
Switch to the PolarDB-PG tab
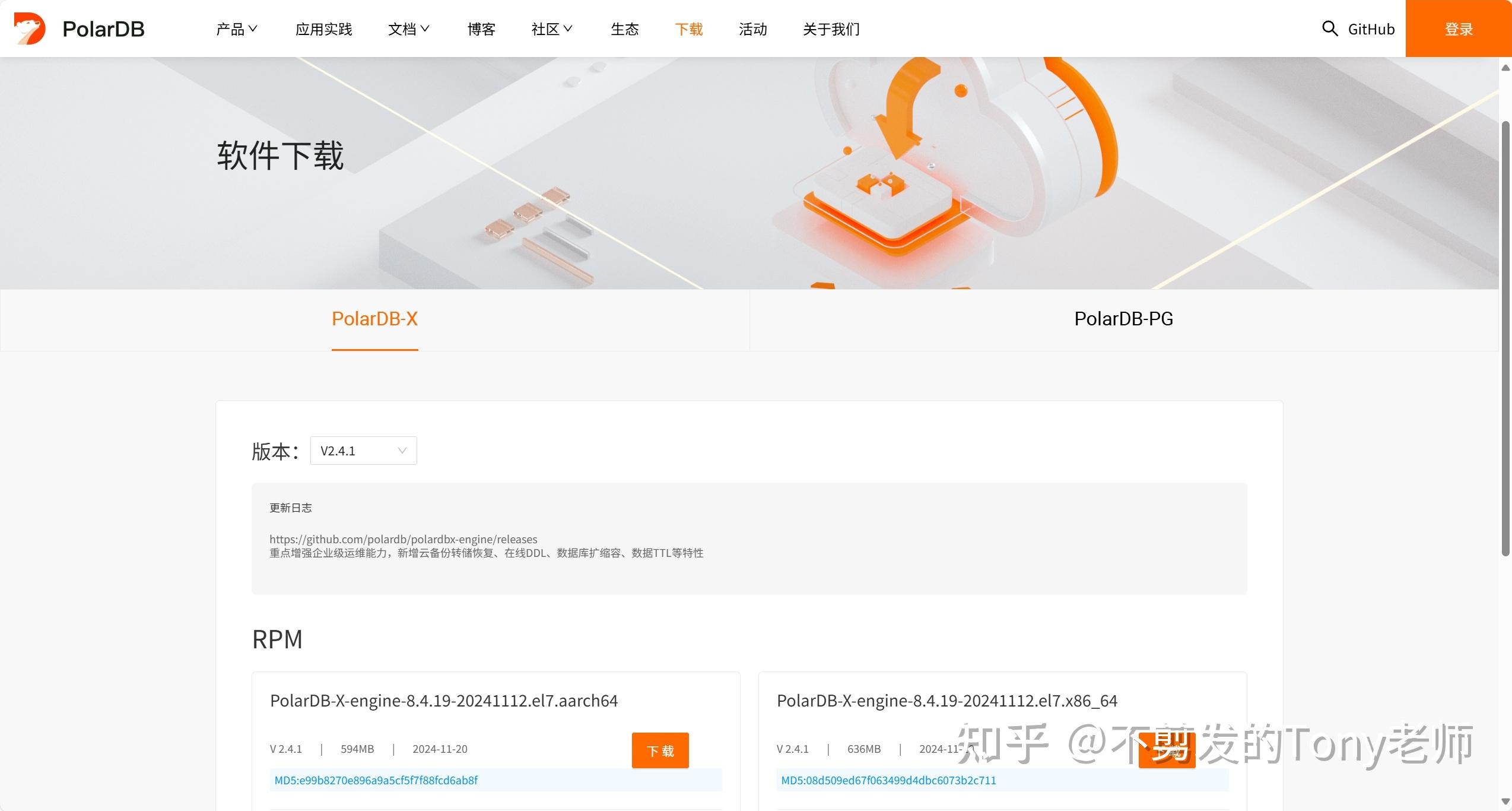click(1124, 319)
